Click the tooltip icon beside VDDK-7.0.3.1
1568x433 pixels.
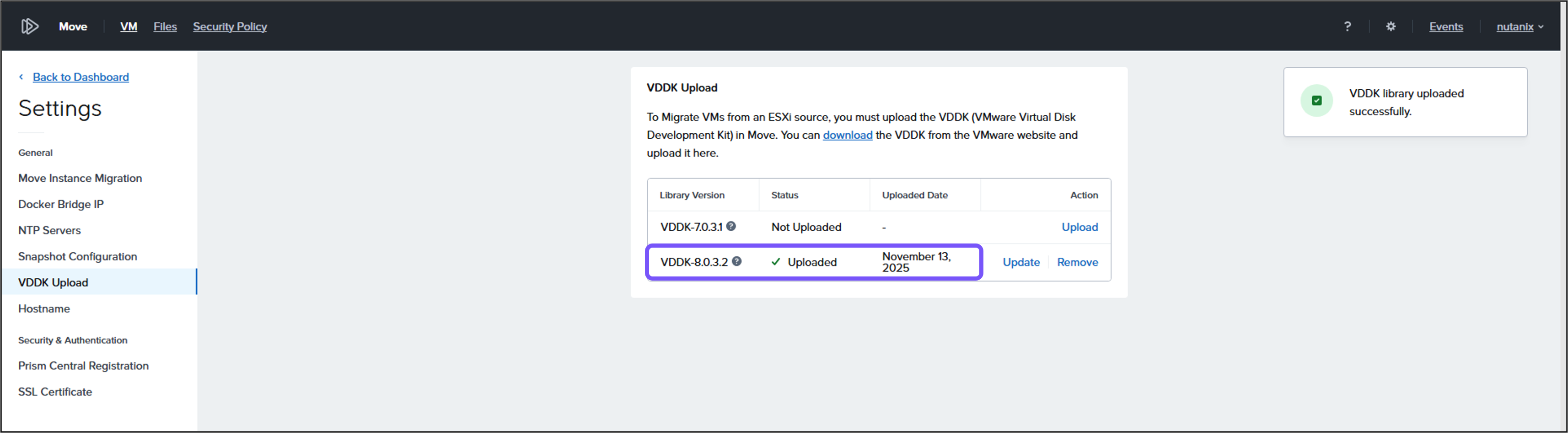coord(731,226)
